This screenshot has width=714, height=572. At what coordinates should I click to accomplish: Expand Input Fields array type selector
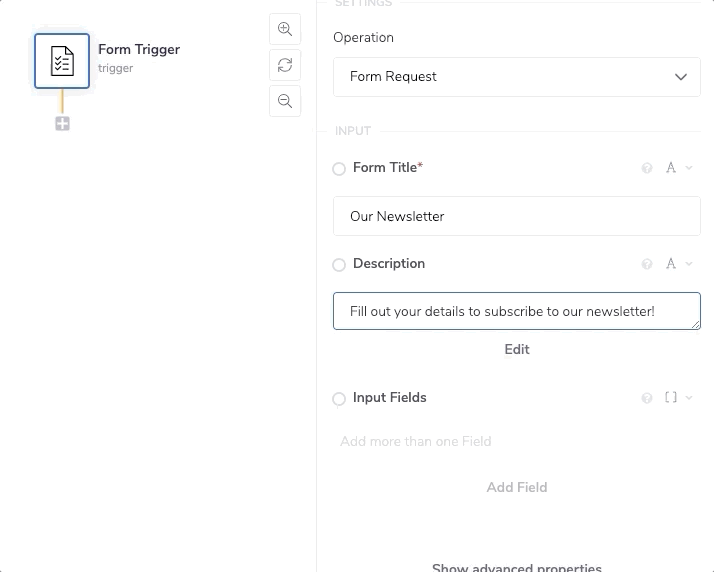coord(679,398)
